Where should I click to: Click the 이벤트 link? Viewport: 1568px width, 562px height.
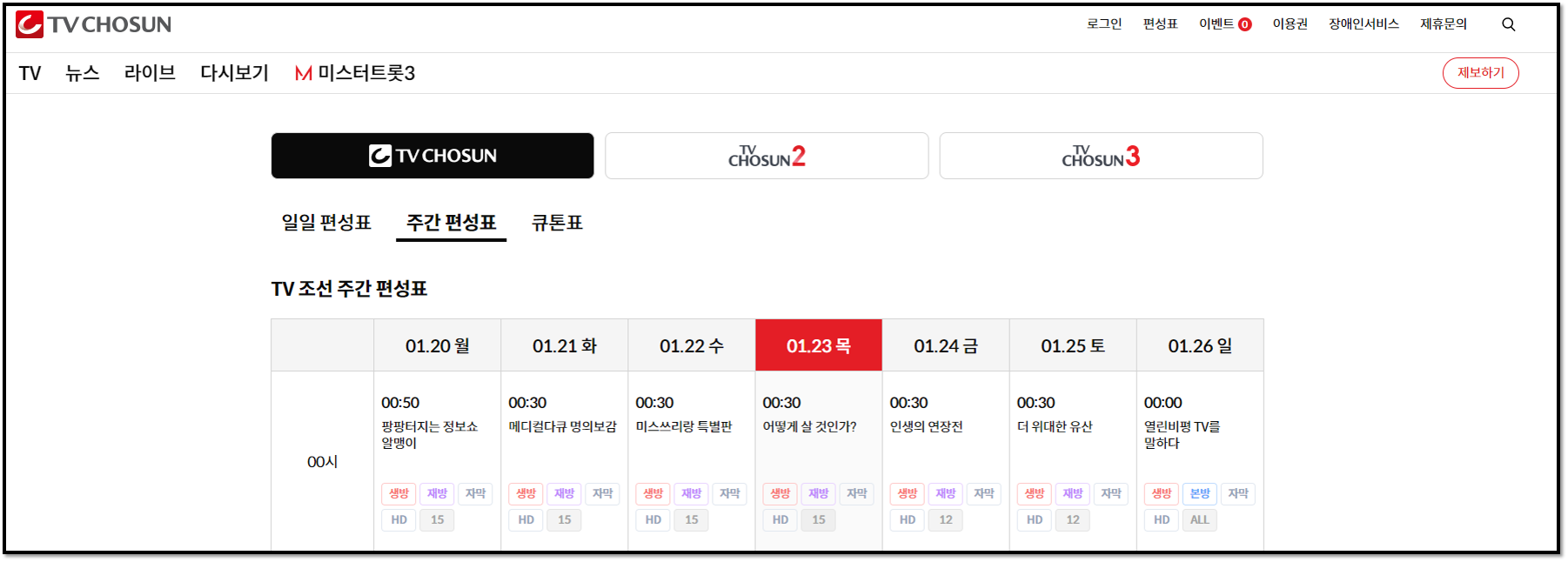pyautogui.click(x=1216, y=24)
